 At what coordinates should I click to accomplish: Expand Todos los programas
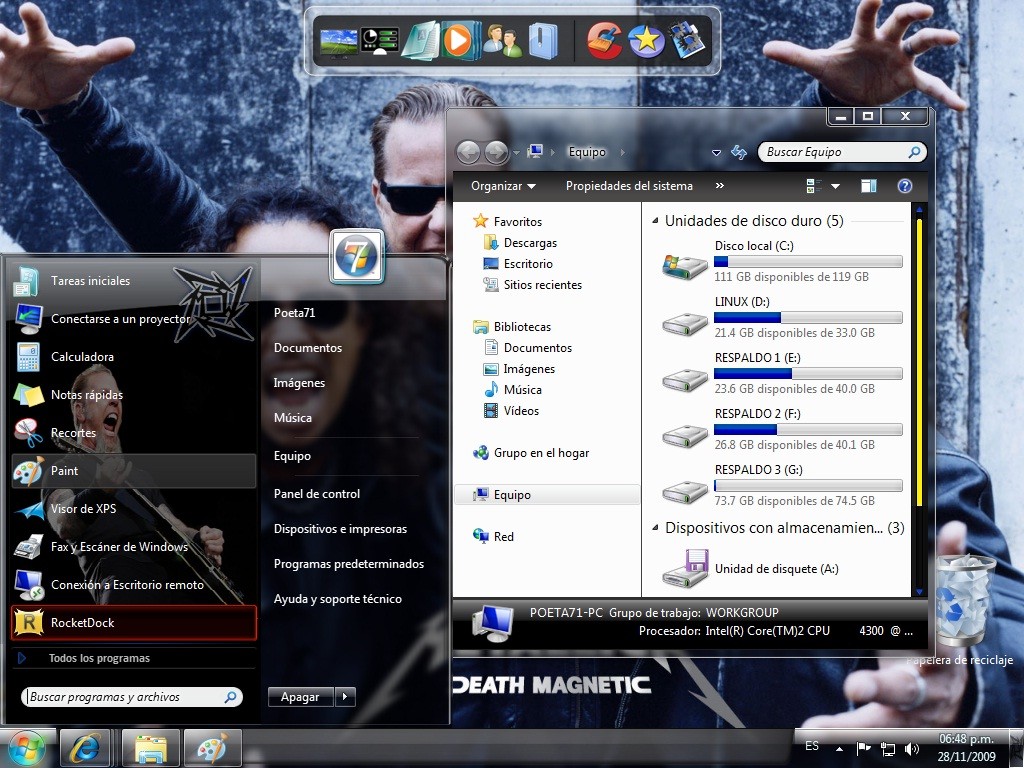134,658
